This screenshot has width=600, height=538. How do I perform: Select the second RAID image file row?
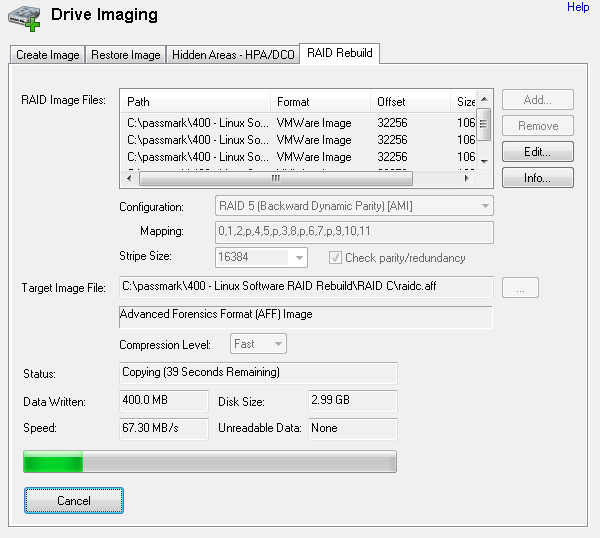point(299,140)
